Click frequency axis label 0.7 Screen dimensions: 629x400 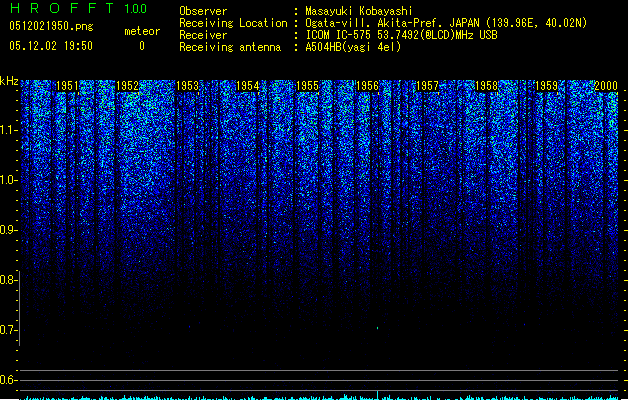(8, 330)
